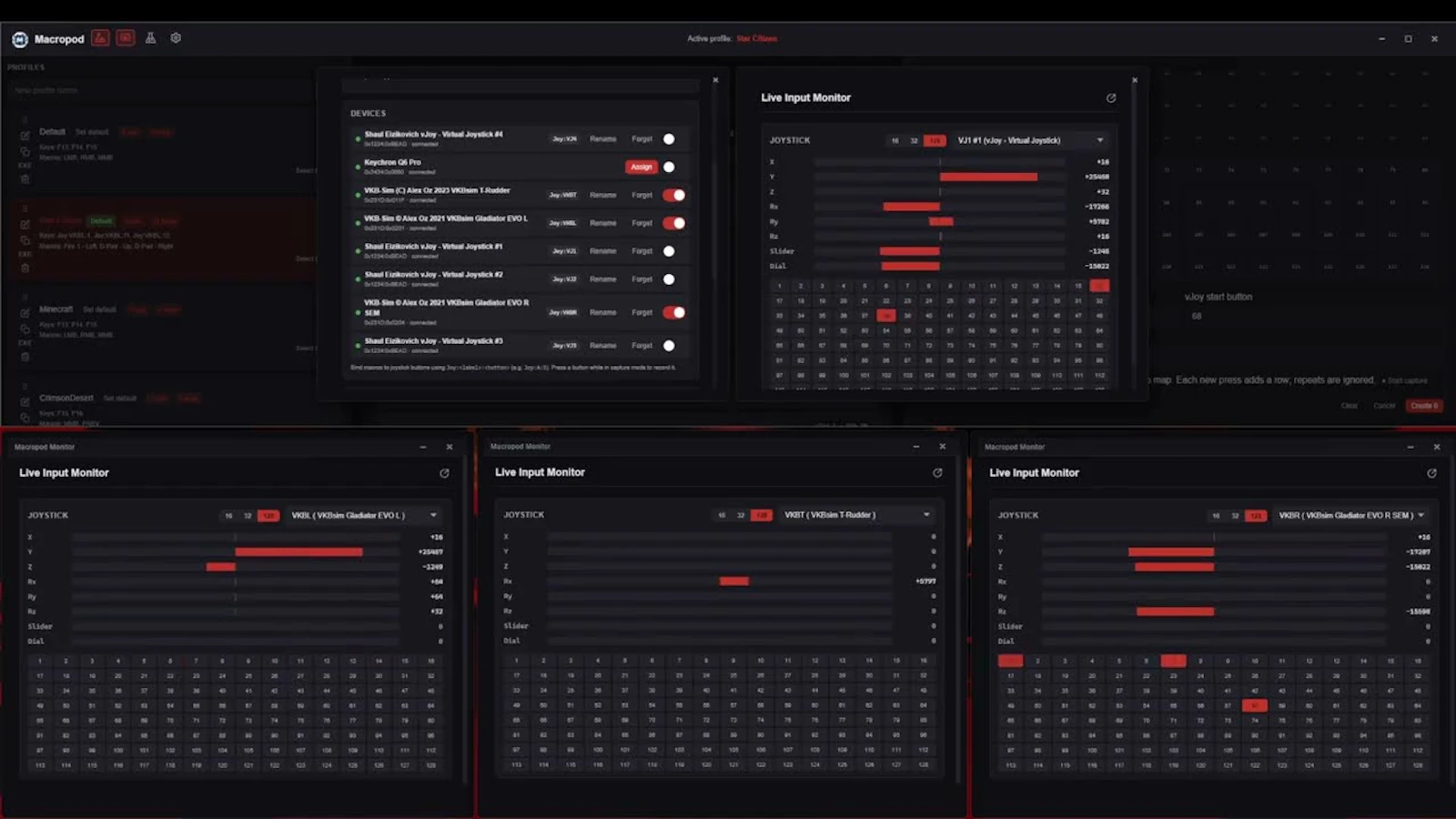Screen dimensions: 1456x819
Task: Open the flask experiments icon
Action: click(x=150, y=38)
